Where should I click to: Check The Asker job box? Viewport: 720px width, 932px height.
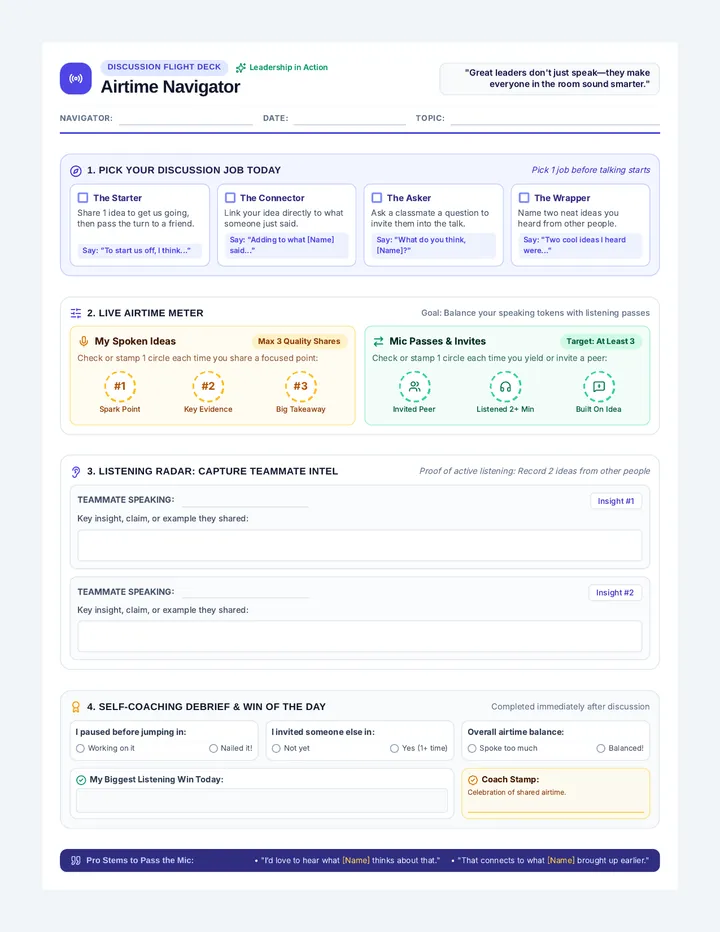[377, 197]
